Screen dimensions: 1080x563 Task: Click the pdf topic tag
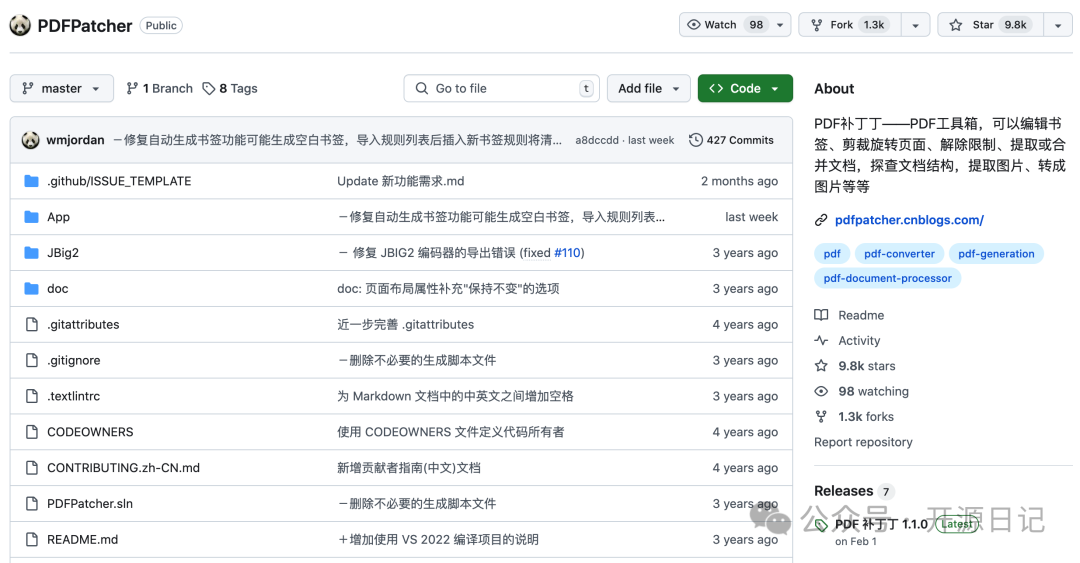tap(832, 254)
